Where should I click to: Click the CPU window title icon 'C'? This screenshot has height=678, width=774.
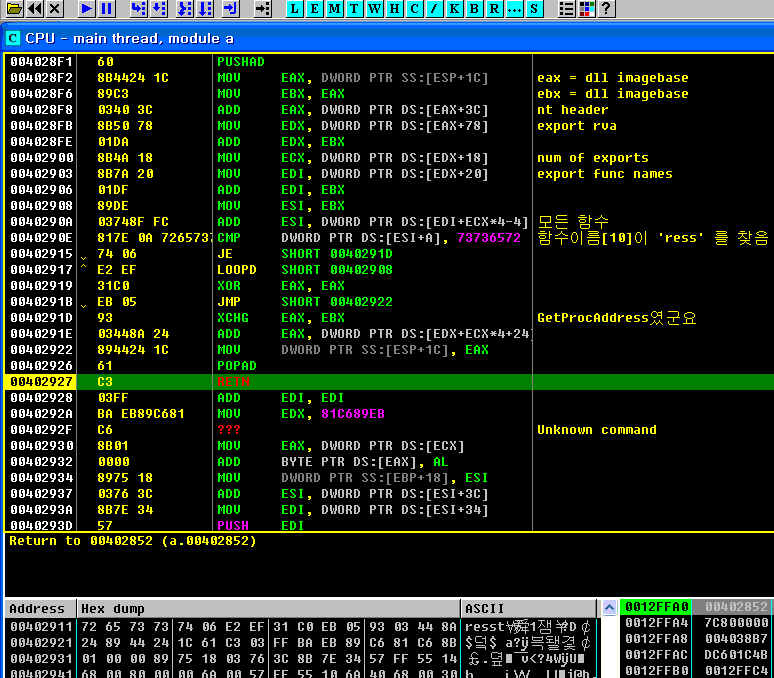point(13,38)
